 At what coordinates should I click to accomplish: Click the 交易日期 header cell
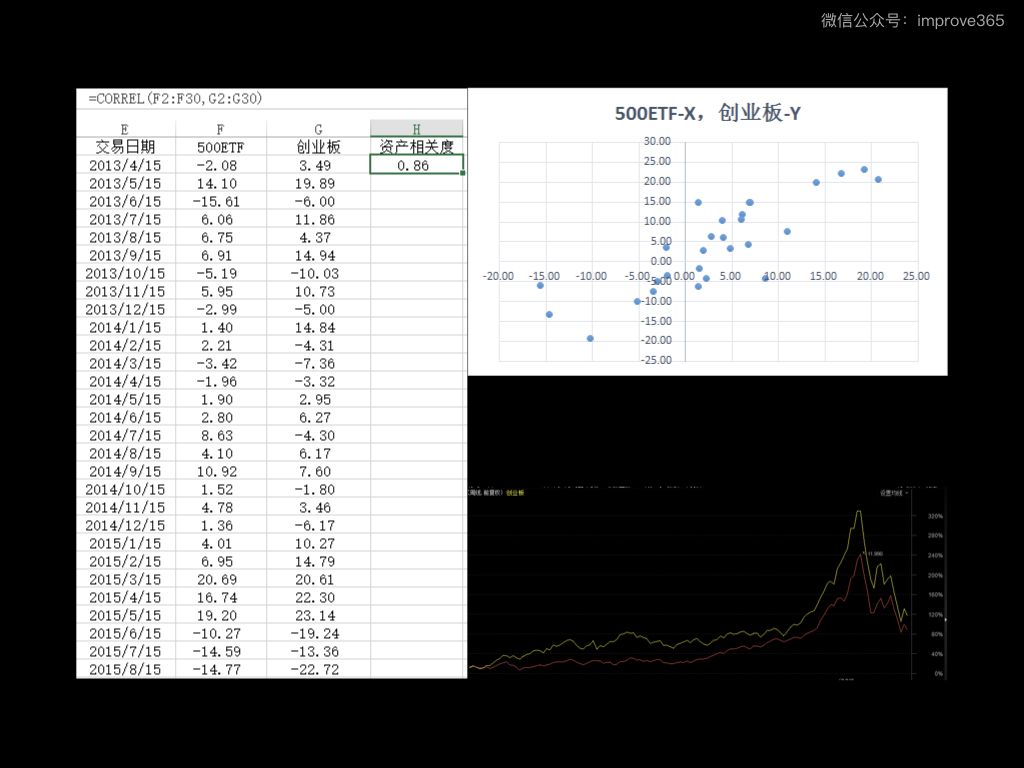coord(124,147)
